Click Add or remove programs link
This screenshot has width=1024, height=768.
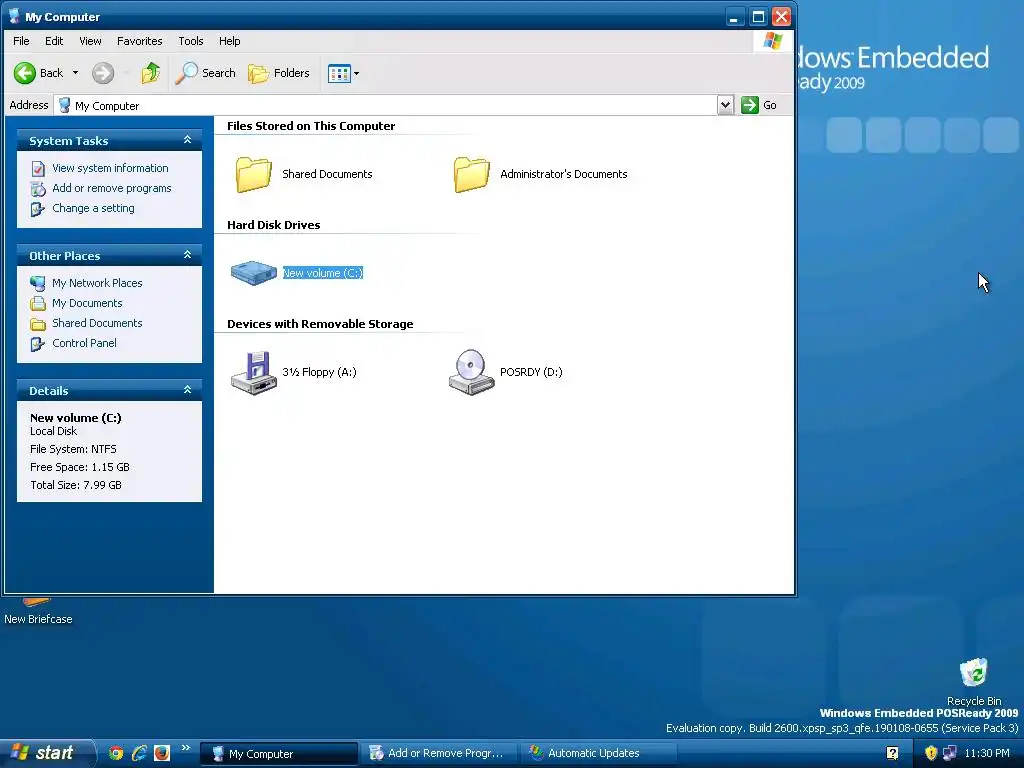point(112,188)
